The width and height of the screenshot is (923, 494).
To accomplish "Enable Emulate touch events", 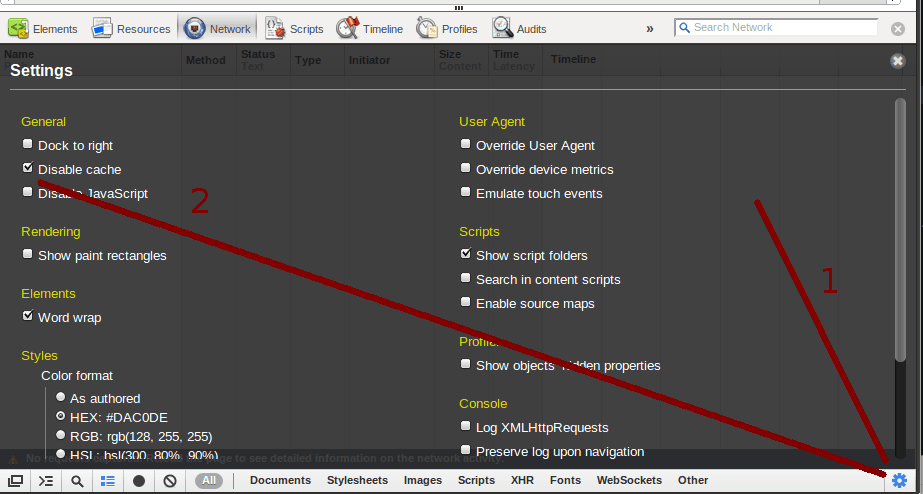I will pos(466,191).
